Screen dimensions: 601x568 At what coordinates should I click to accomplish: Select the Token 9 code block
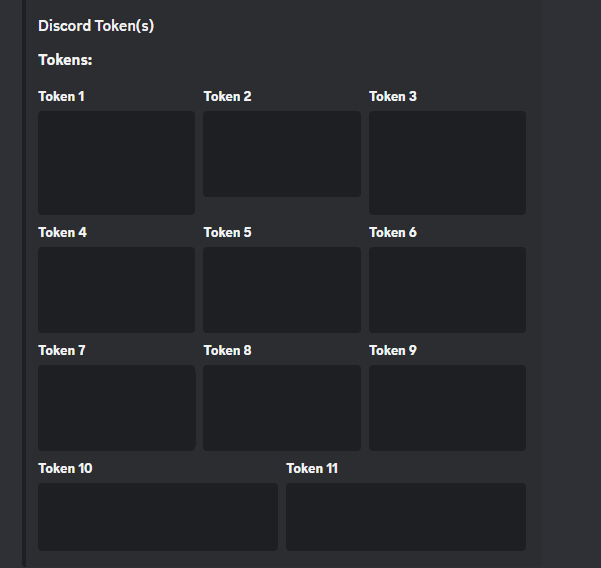447,408
